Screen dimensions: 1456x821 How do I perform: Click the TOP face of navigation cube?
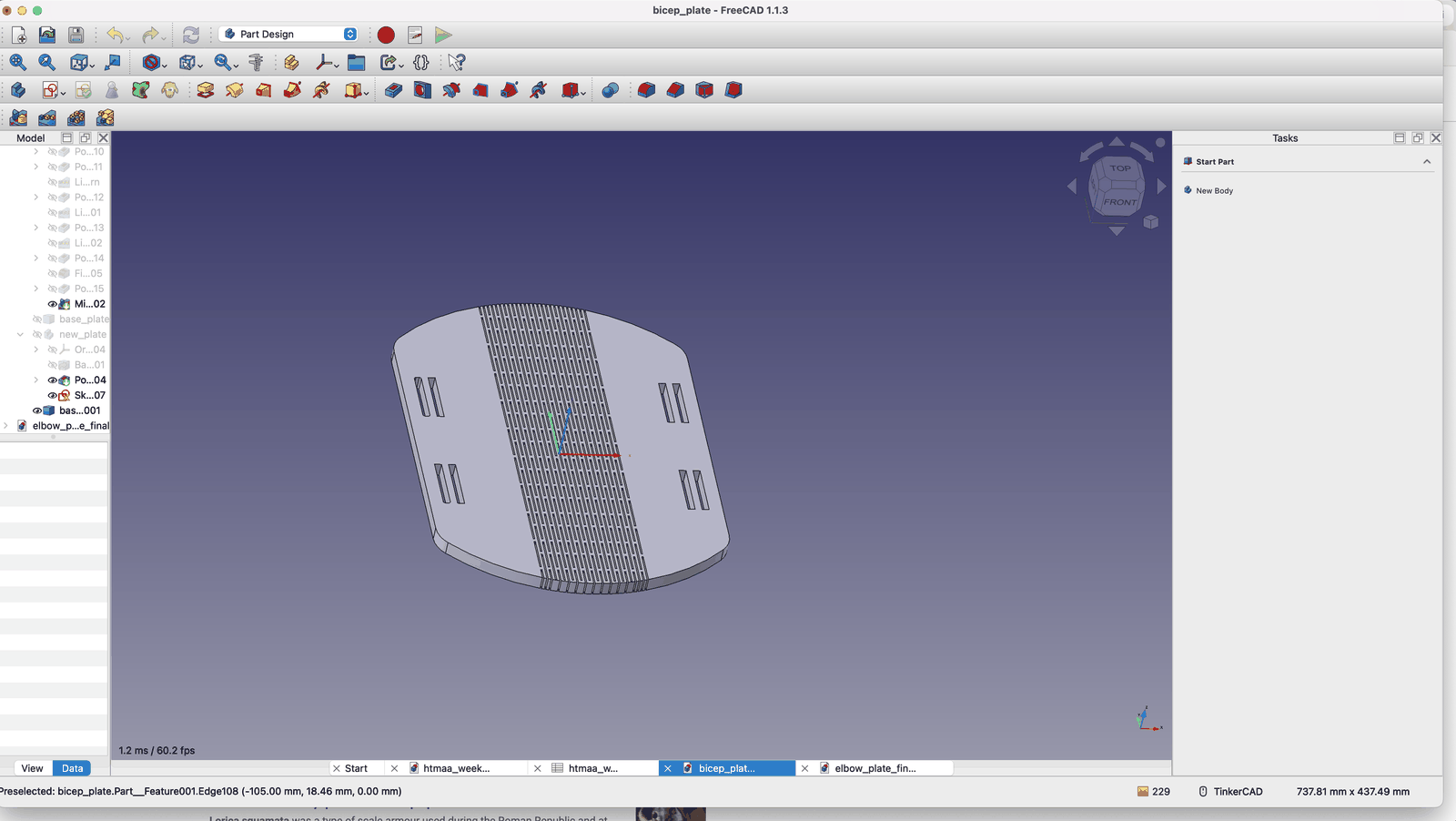point(1120,168)
